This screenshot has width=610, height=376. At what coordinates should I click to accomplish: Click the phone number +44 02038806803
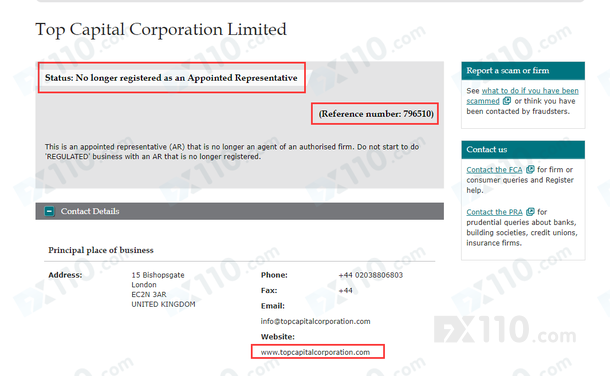coord(371,275)
